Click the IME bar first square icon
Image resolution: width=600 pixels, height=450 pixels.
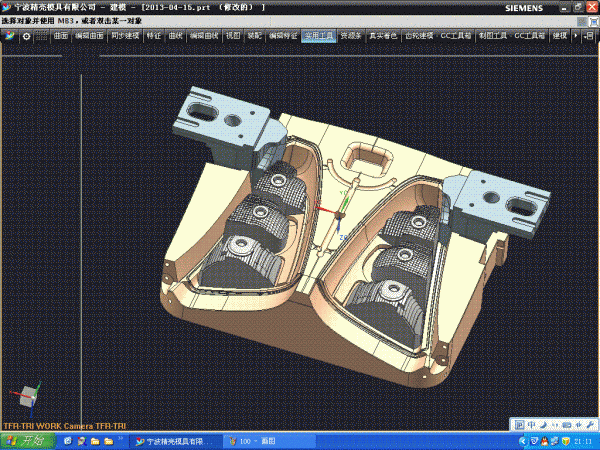519,425
